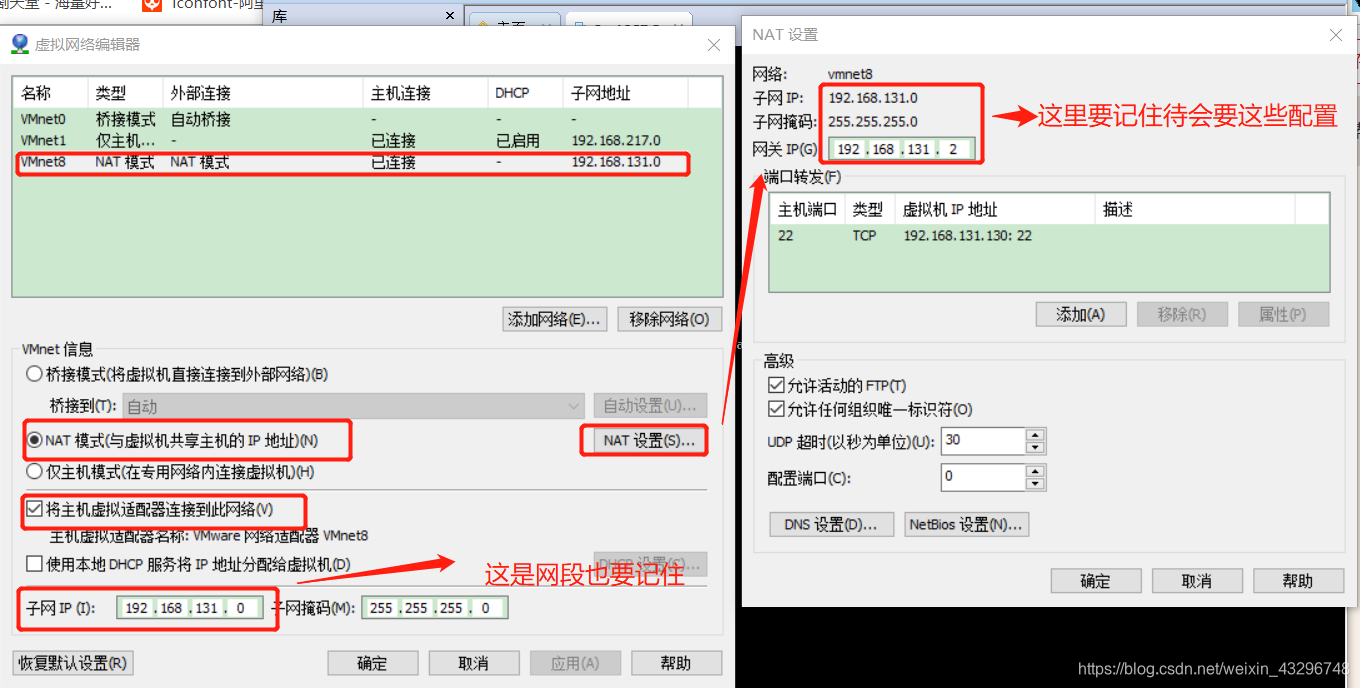Confirm with 确定 in NAT settings dialog
The width and height of the screenshot is (1360, 688).
pos(1096,581)
